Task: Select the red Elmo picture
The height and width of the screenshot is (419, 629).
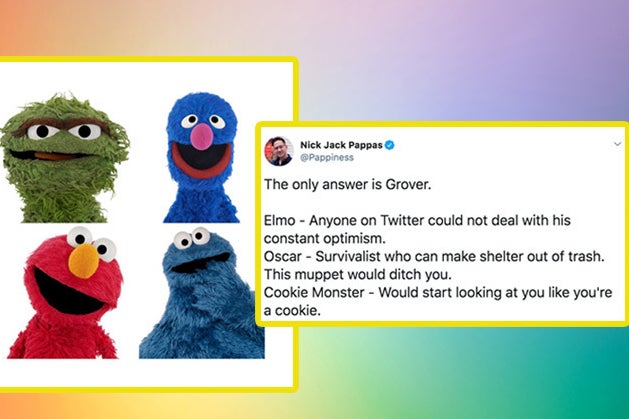Action: [65, 293]
